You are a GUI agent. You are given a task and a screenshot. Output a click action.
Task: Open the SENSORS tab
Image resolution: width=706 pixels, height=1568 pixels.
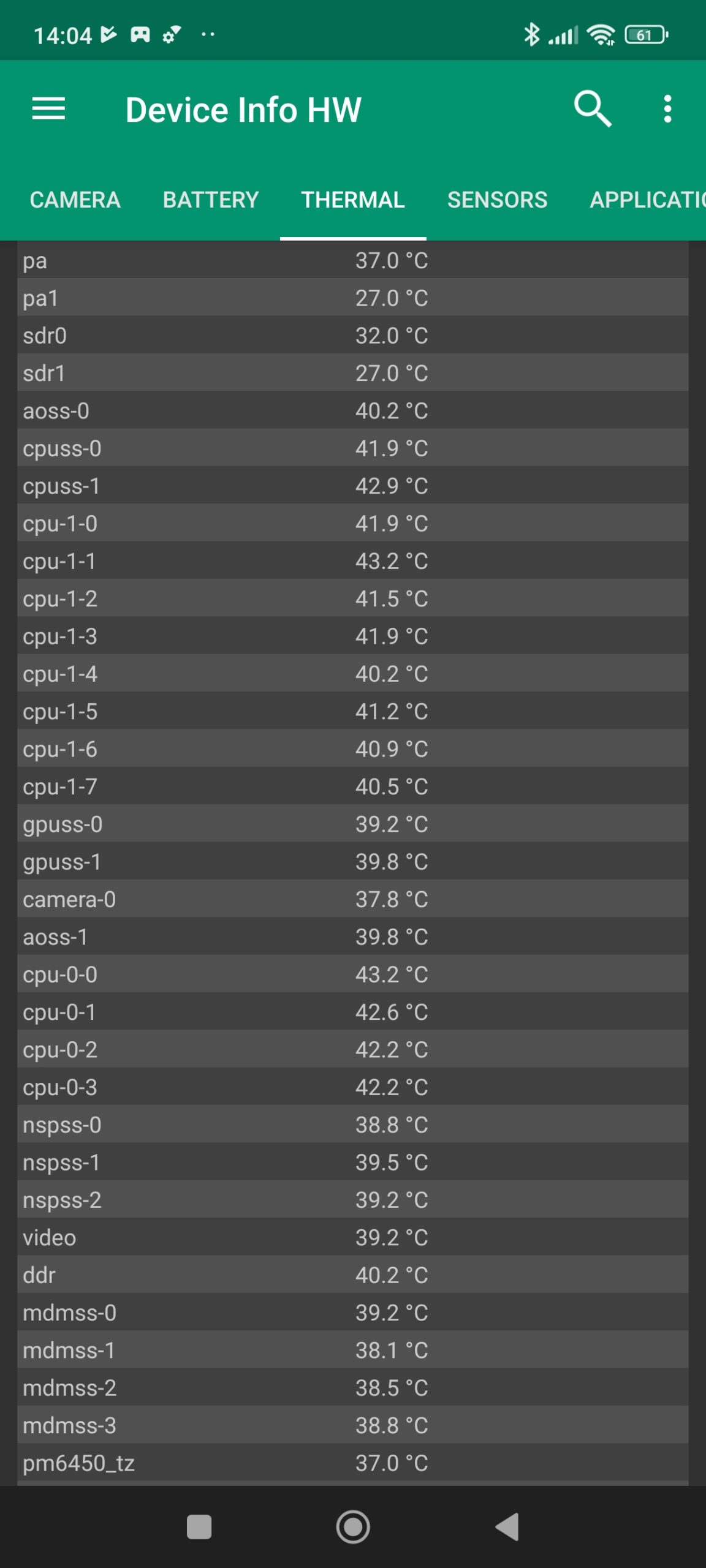(497, 200)
